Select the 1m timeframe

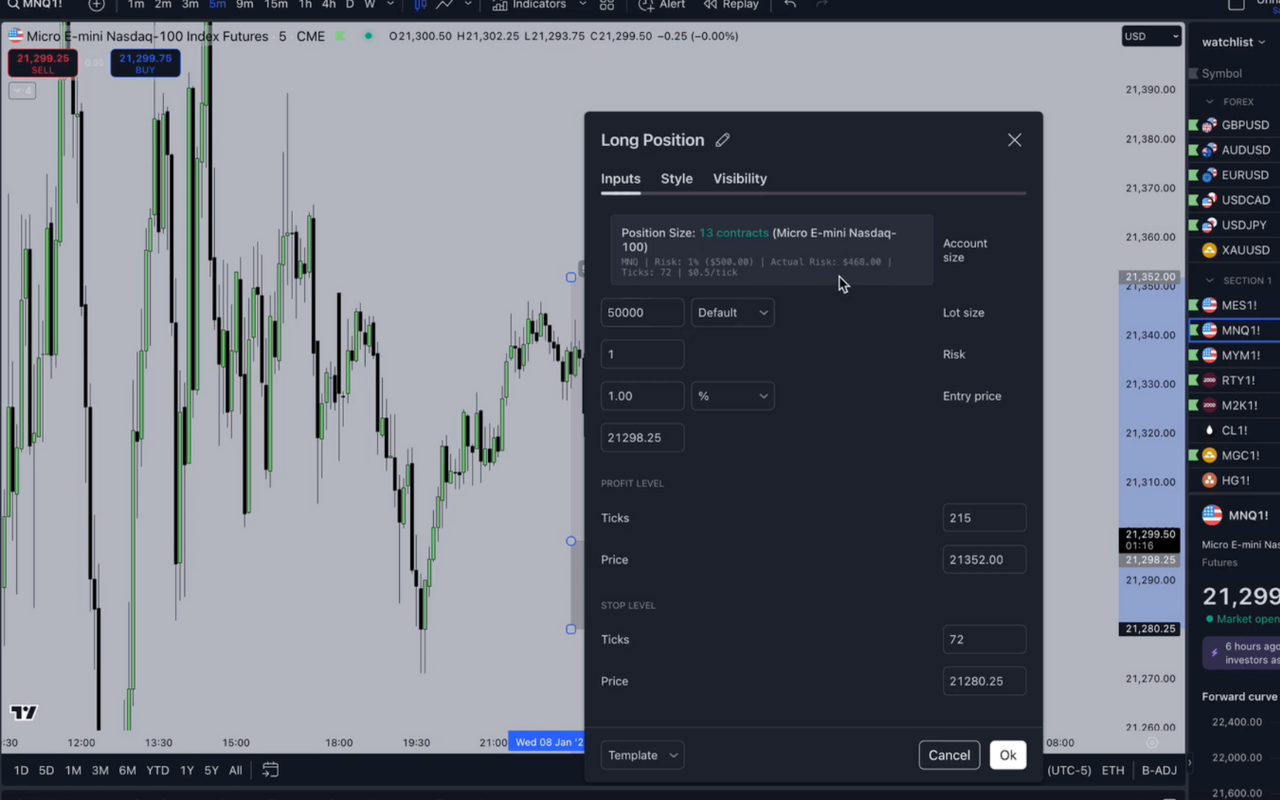136,4
